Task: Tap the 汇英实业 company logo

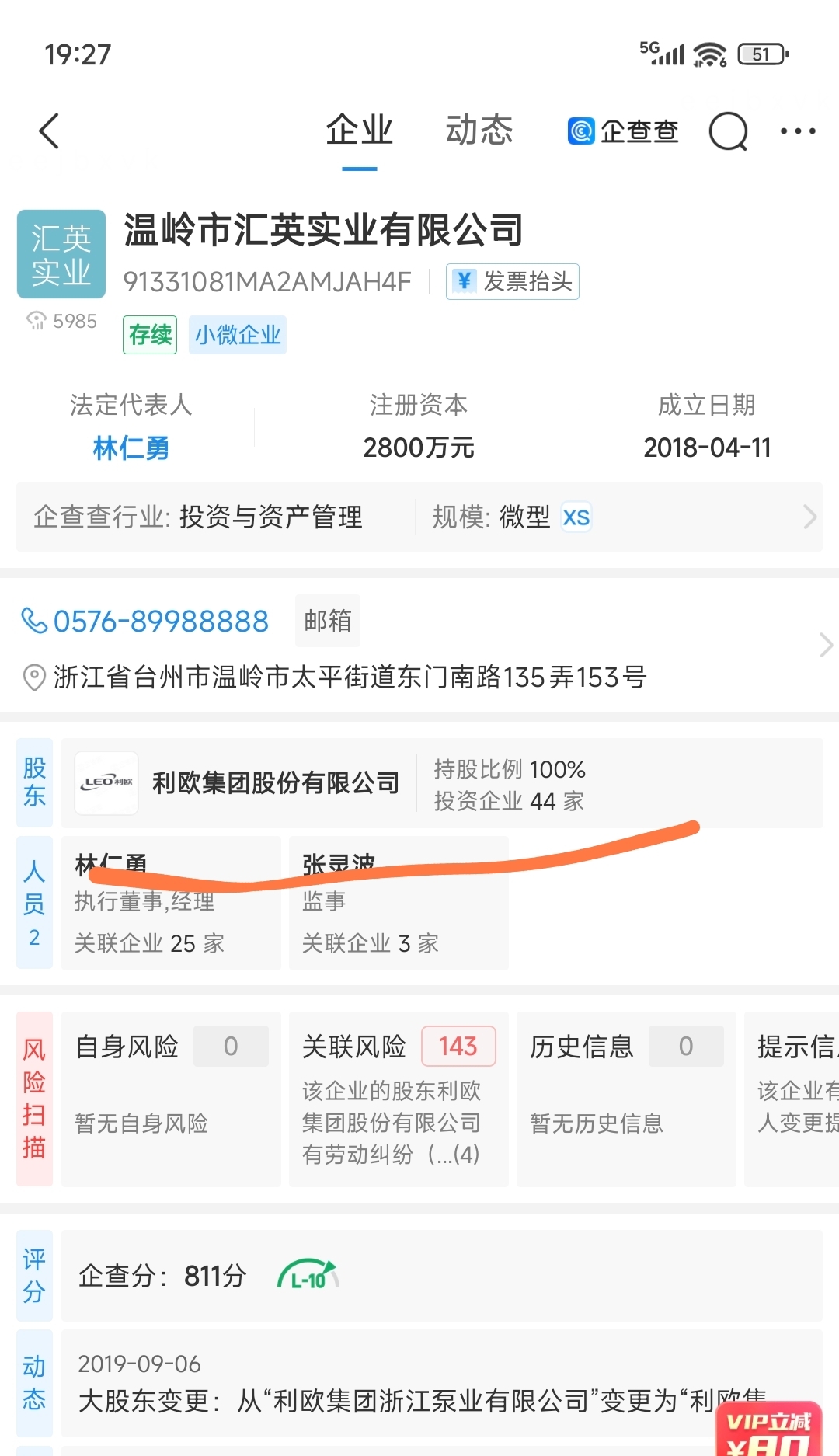Action: (x=61, y=254)
